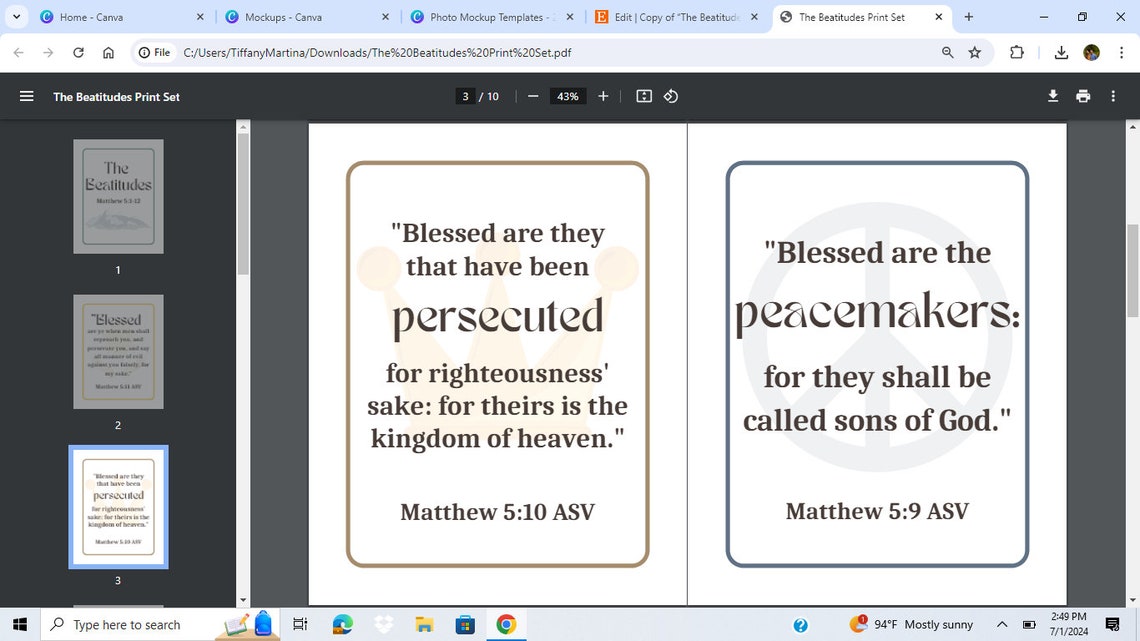Open the Chrome extensions puzzle icon
The height and width of the screenshot is (641, 1140).
pos(1015,52)
